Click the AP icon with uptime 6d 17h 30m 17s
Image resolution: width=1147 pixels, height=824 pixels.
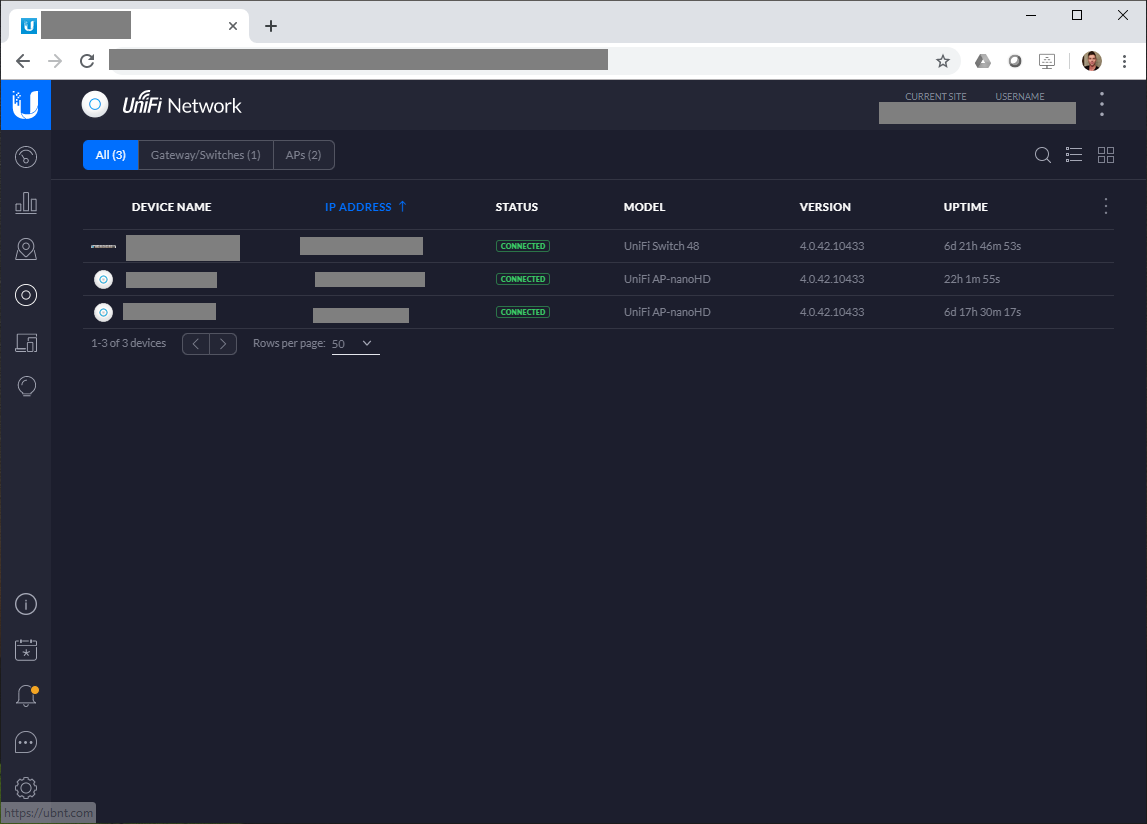pos(103,312)
